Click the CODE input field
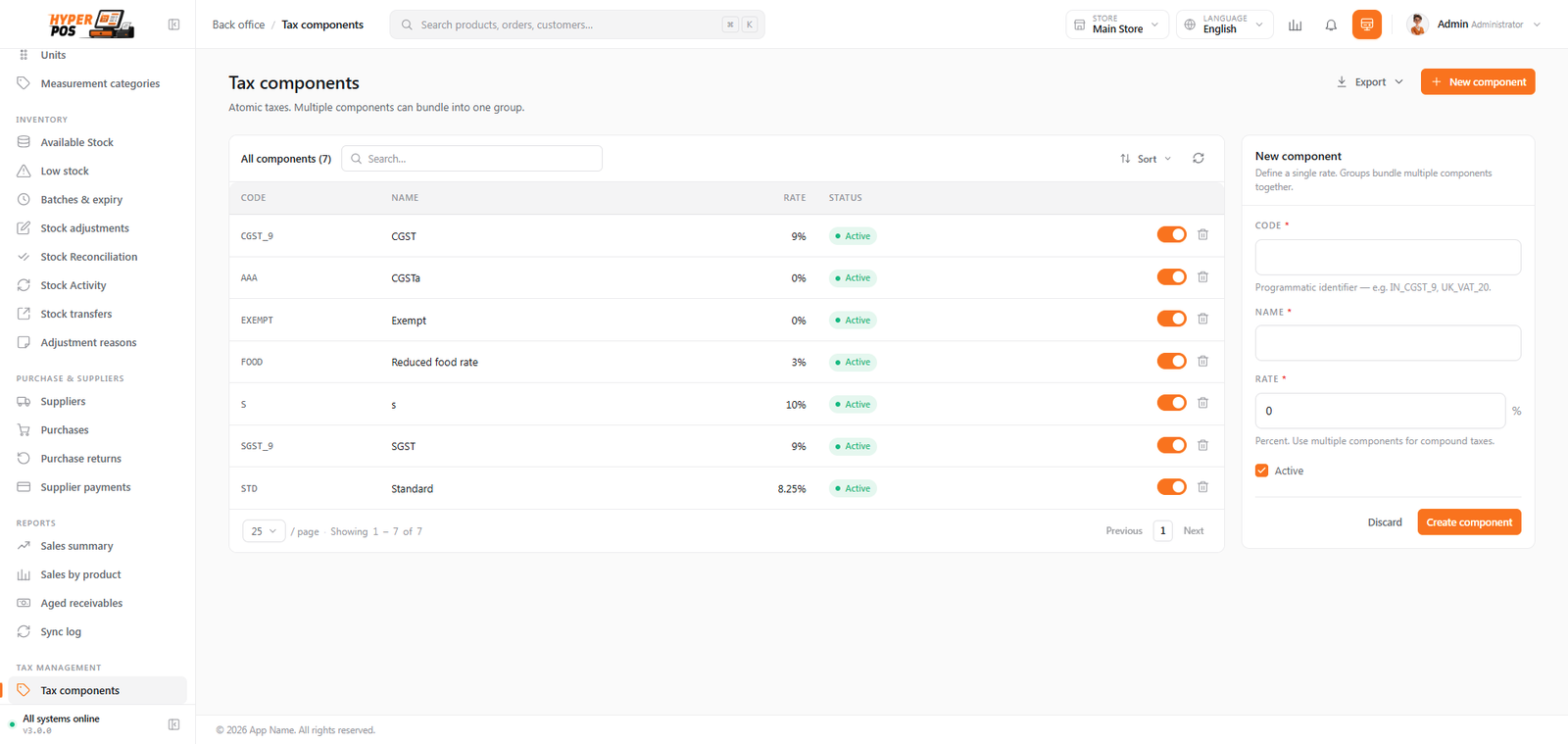This screenshot has height=744, width=1568. point(1388,257)
